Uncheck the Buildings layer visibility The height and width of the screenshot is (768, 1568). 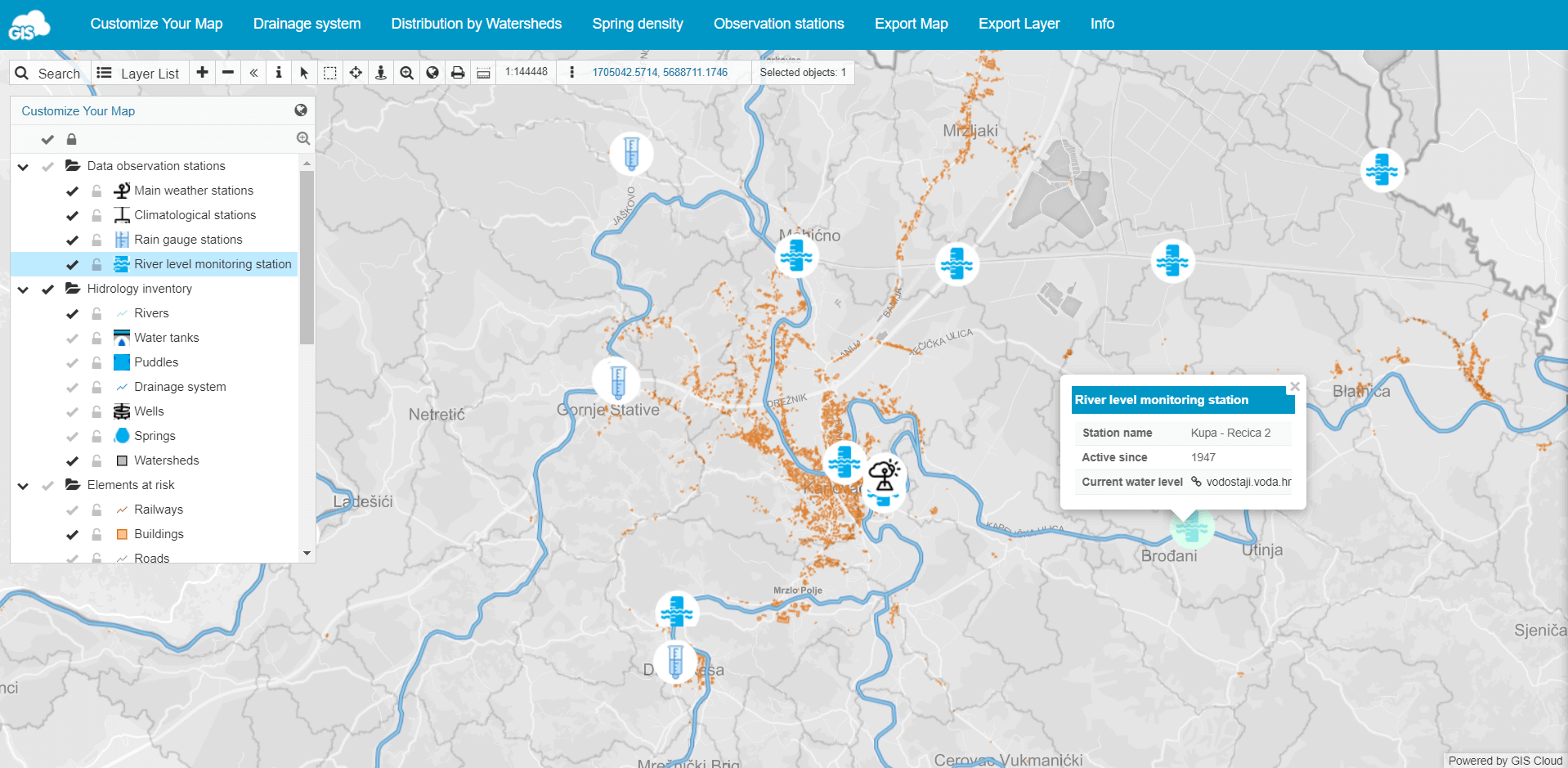click(72, 534)
